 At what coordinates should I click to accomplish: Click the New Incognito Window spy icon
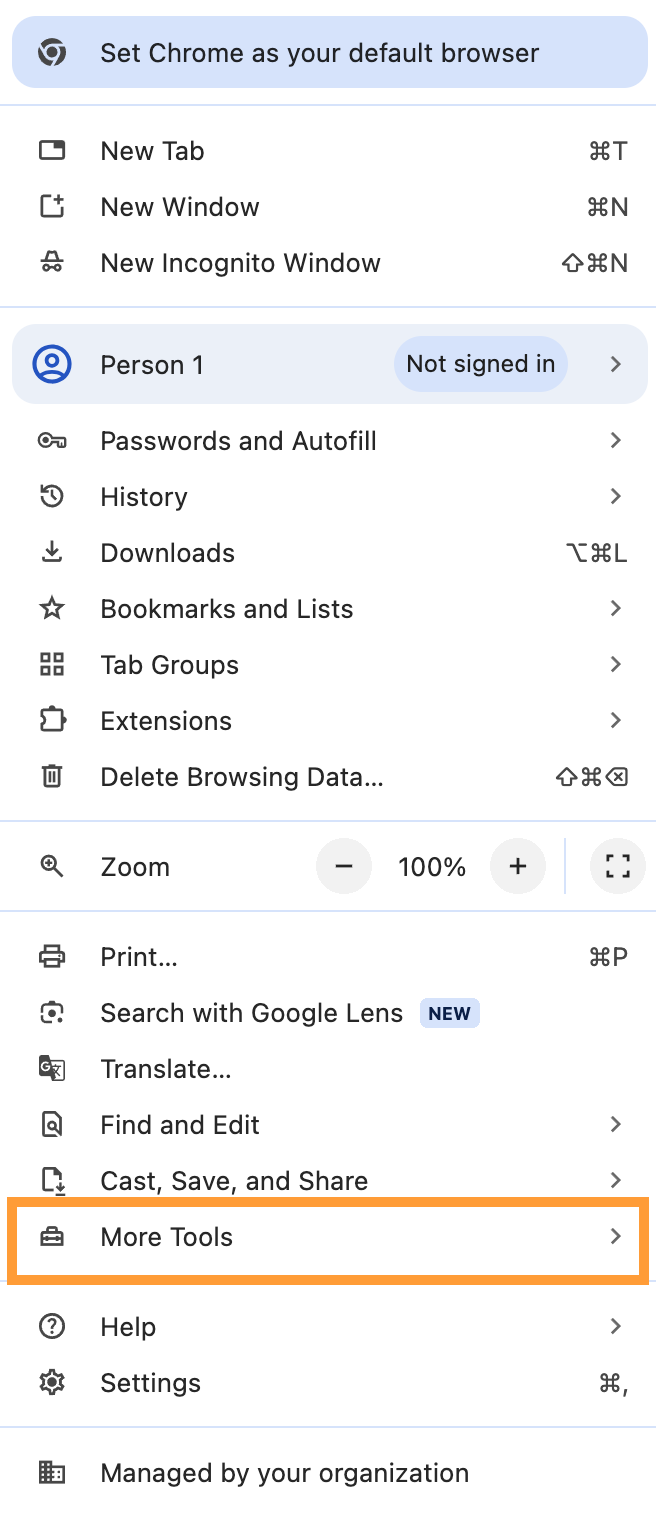pos(52,263)
